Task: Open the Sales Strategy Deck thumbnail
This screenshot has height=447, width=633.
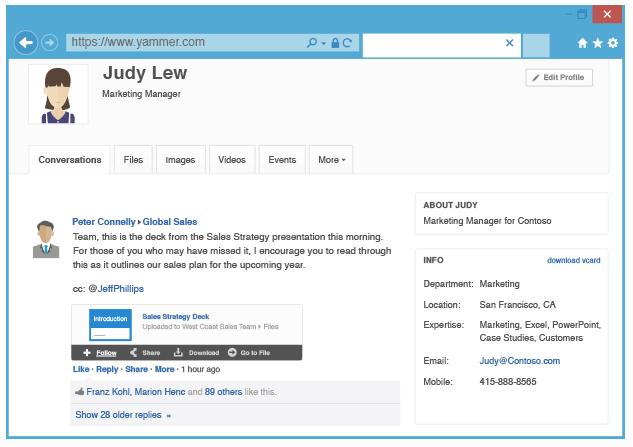Action: [110, 324]
